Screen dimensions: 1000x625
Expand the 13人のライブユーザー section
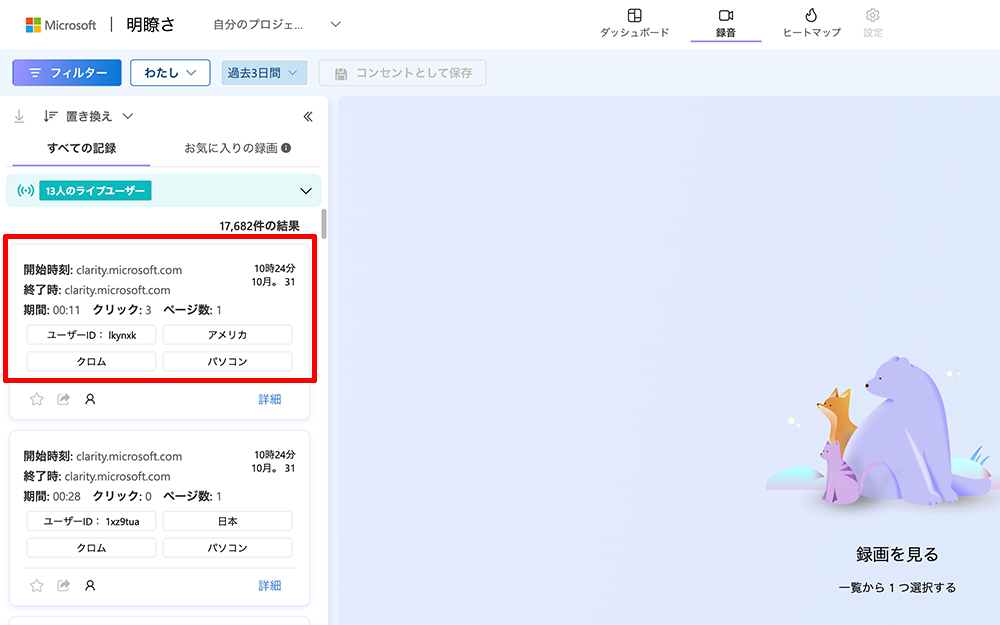click(x=306, y=190)
